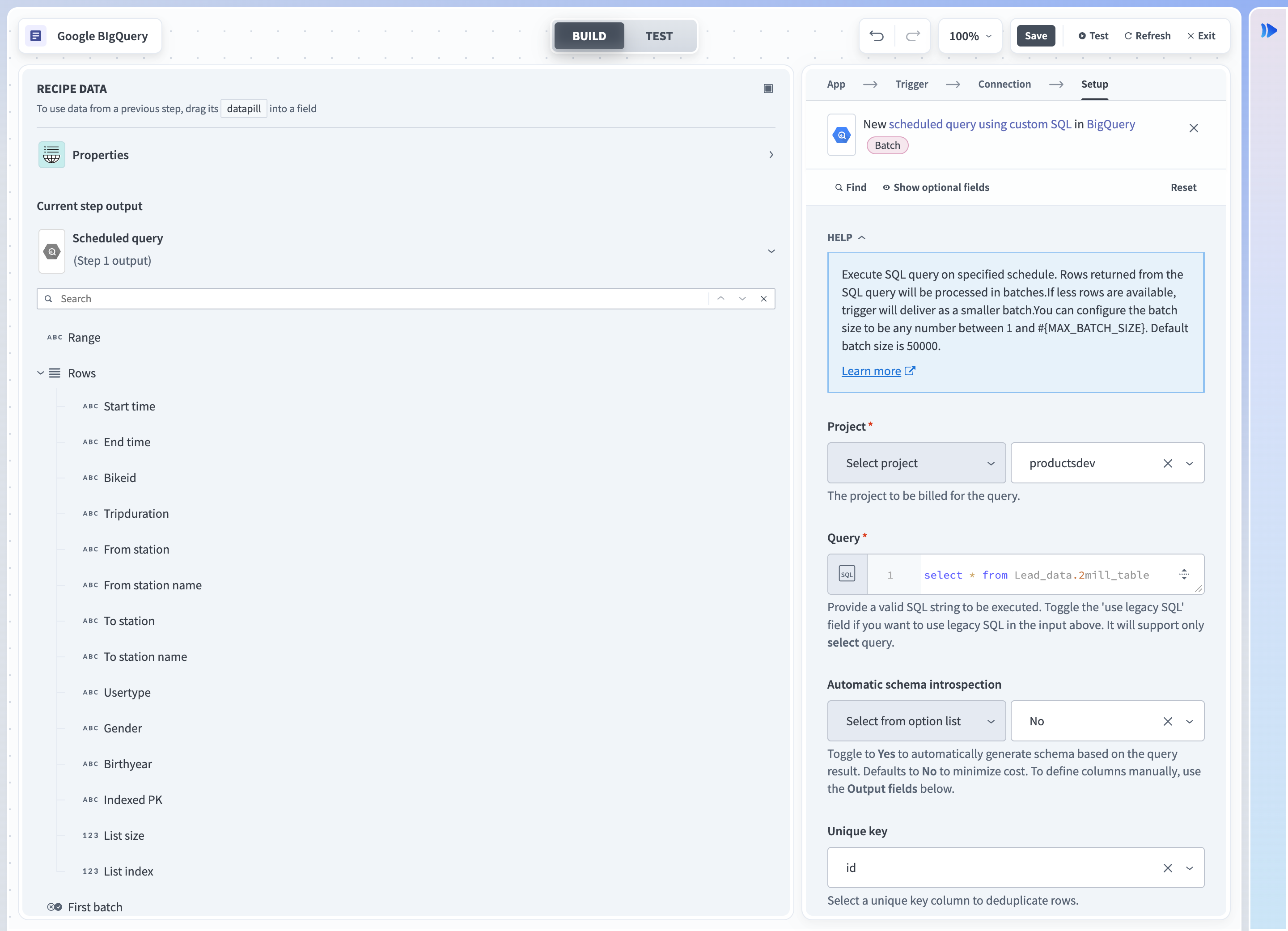This screenshot has height=931, width=1288.
Task: Select the Indexed PK datapill
Action: click(133, 799)
